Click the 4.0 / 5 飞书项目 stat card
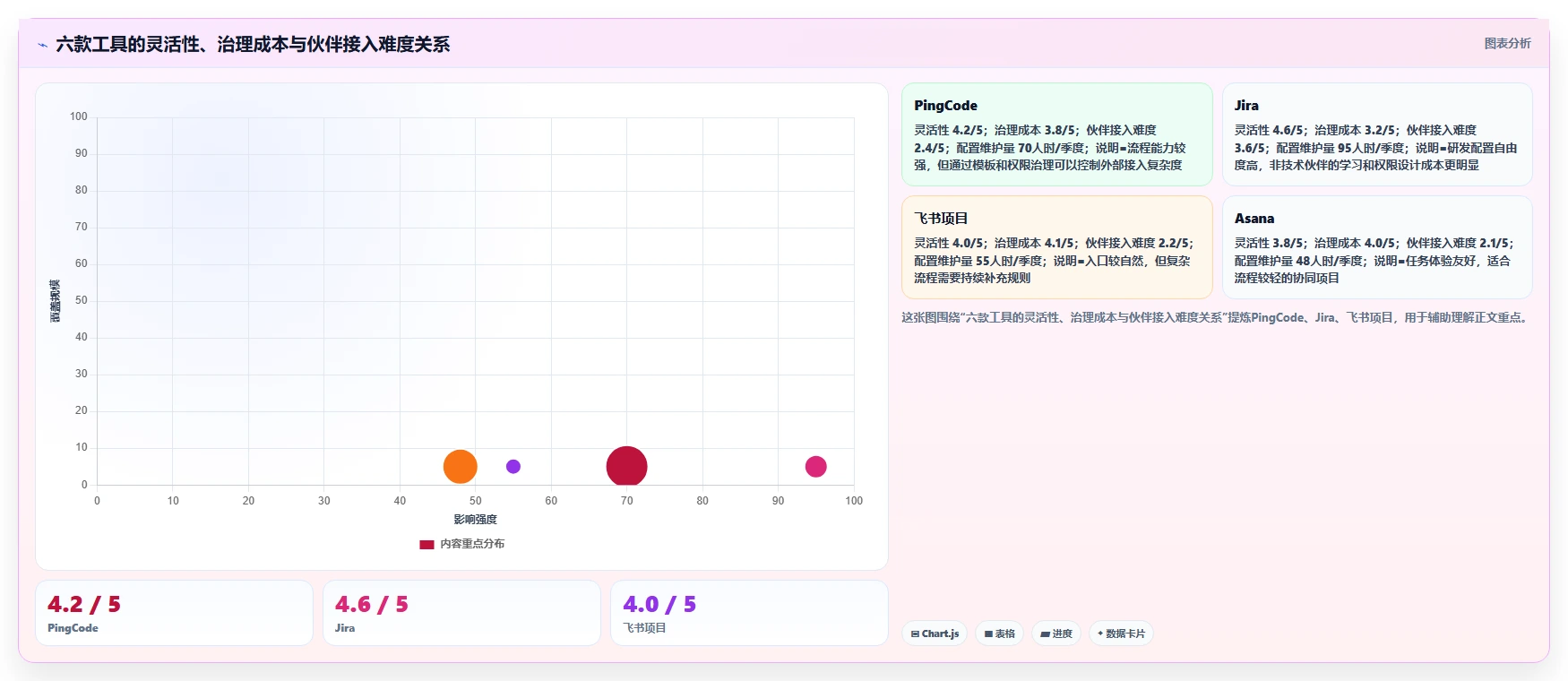This screenshot has width=1568, height=681. 749,613
